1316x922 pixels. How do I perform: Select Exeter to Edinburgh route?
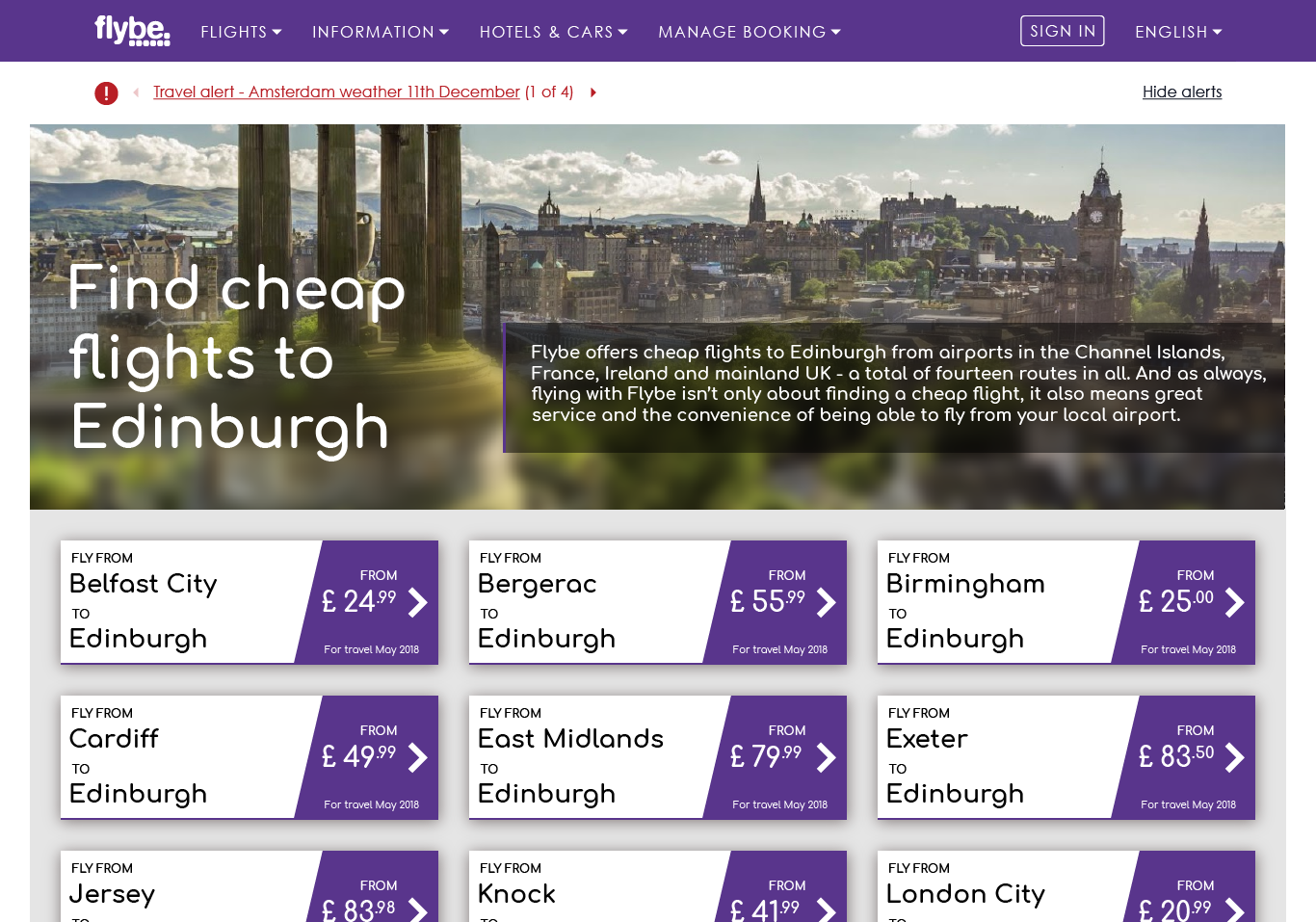pos(1066,757)
